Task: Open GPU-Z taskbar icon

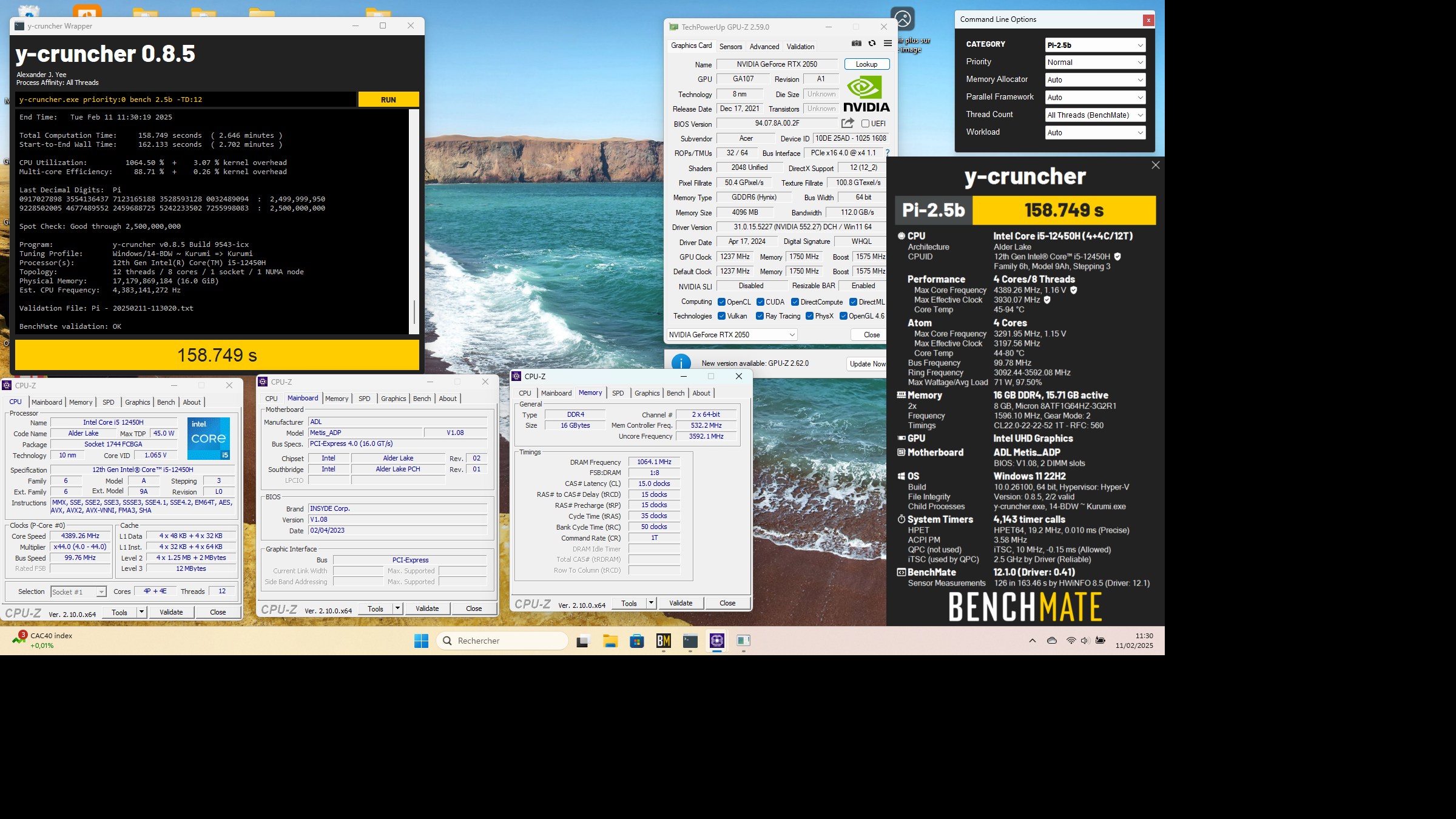Action: [744, 641]
